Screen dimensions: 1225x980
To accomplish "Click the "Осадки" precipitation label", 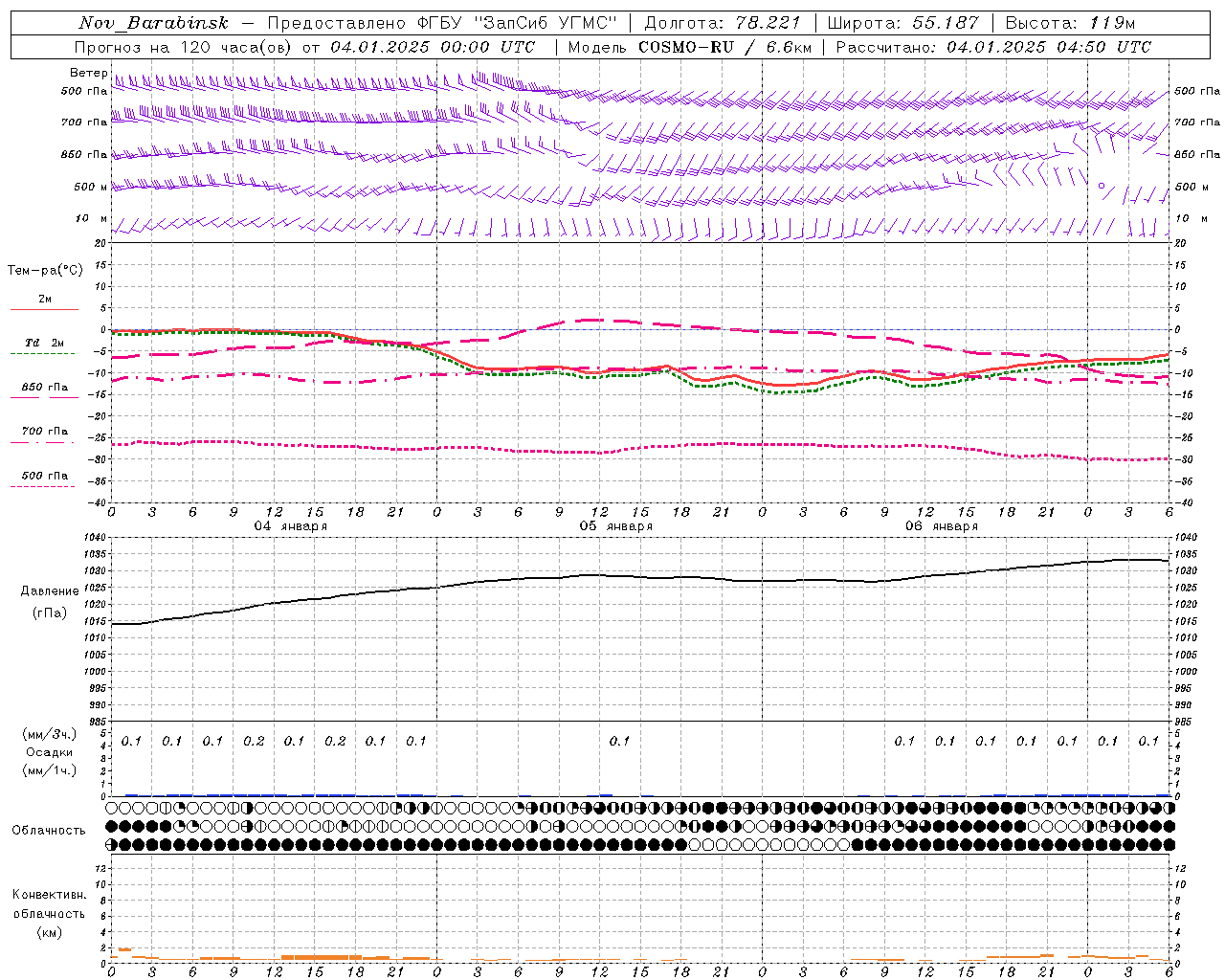I will [x=49, y=752].
